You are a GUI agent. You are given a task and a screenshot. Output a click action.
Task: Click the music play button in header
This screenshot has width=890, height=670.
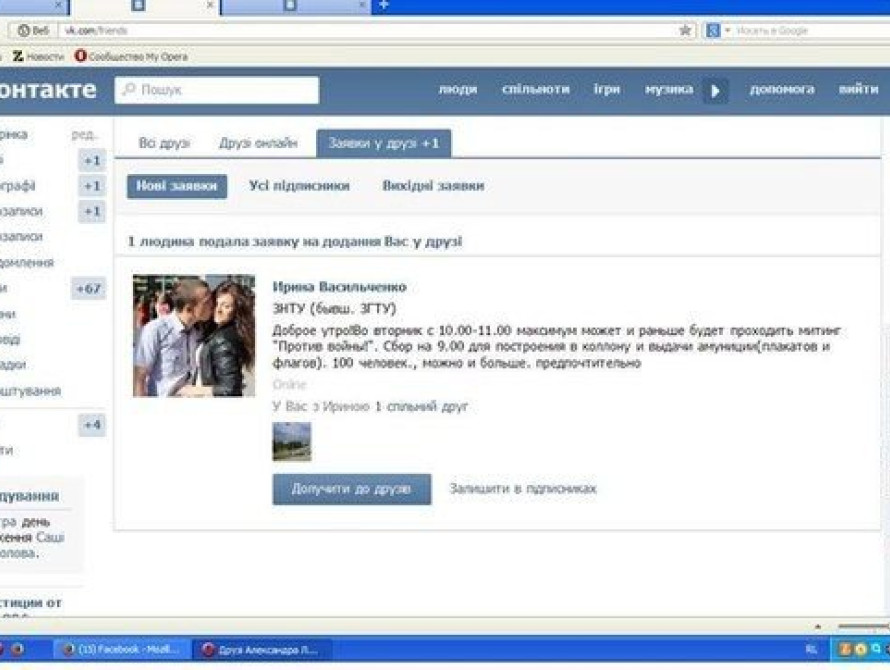click(x=714, y=90)
